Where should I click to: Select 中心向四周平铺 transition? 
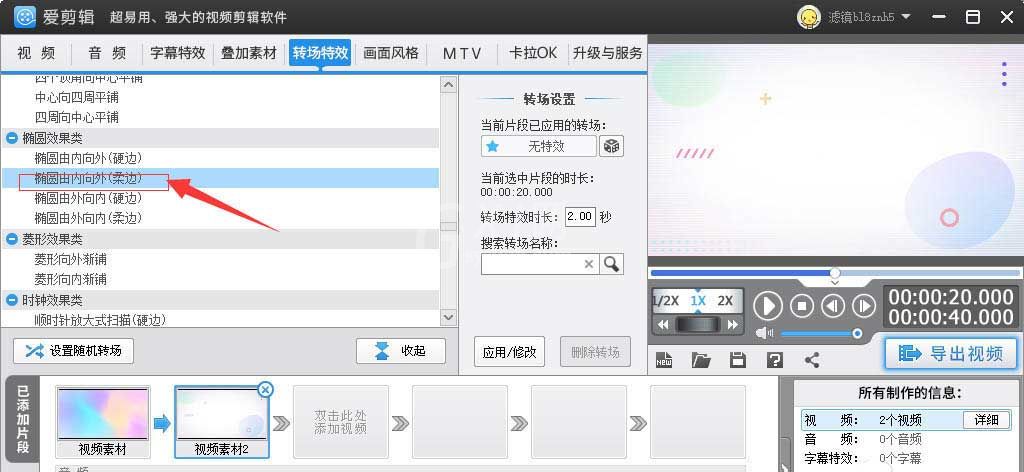[x=76, y=97]
